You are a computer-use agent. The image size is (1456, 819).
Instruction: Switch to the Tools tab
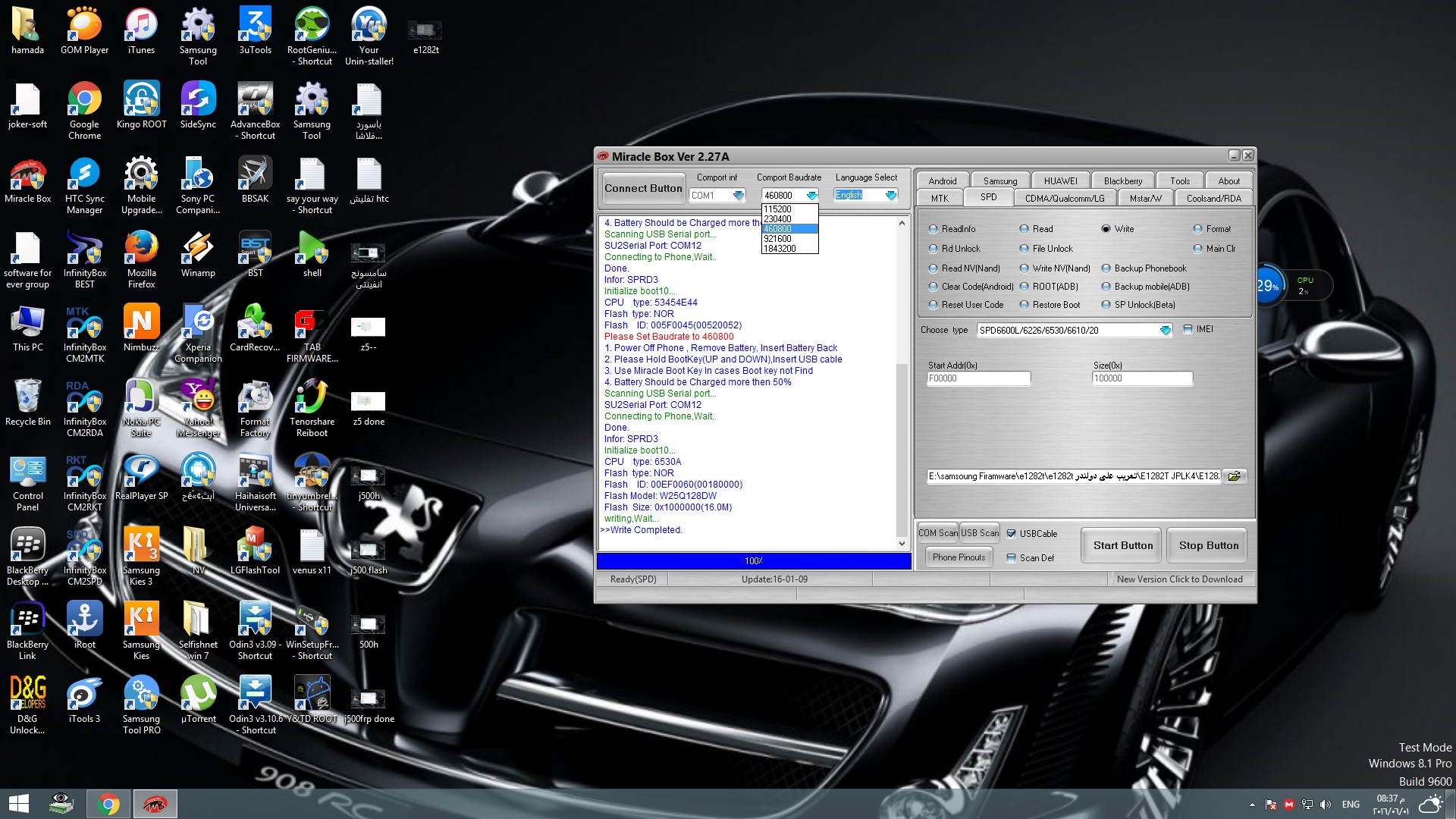coord(1180,180)
